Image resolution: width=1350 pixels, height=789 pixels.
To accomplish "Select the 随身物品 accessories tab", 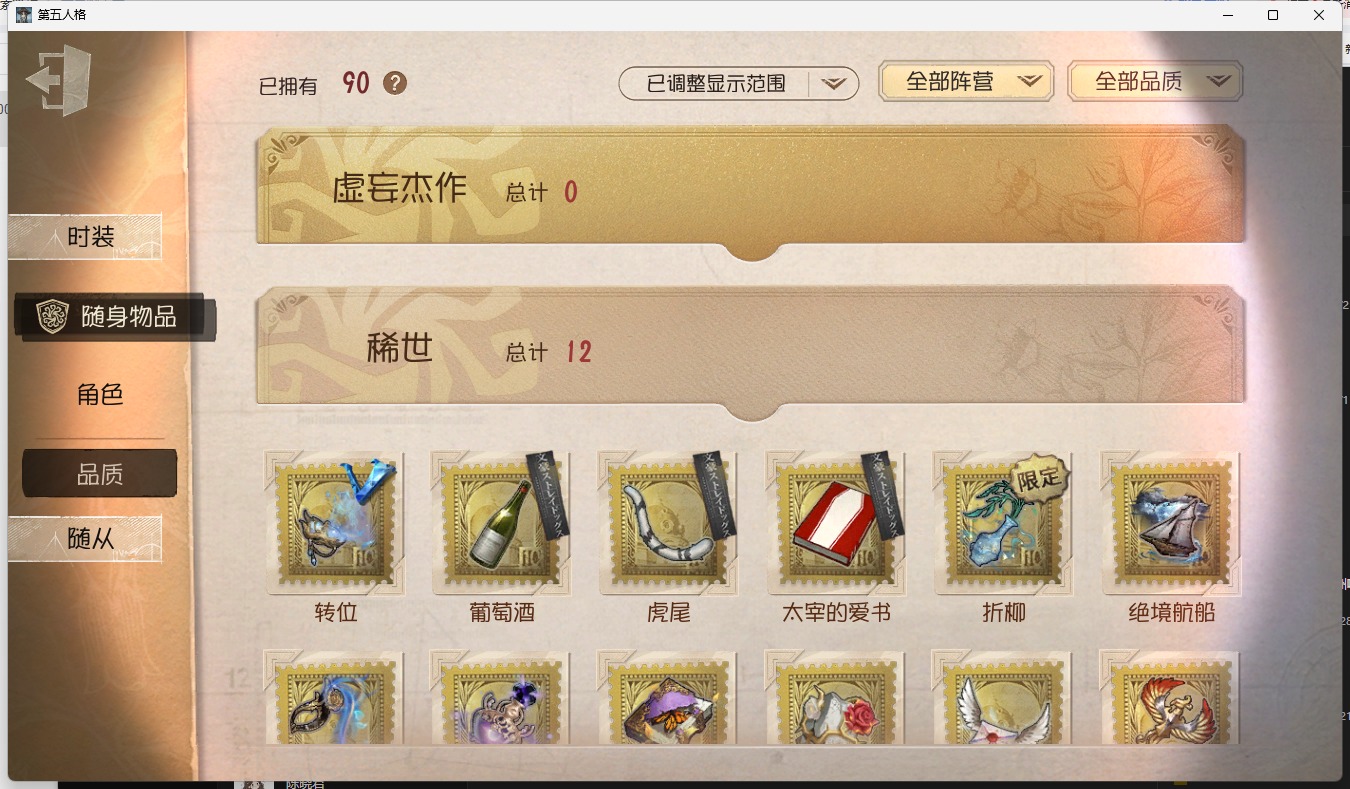I will click(114, 317).
